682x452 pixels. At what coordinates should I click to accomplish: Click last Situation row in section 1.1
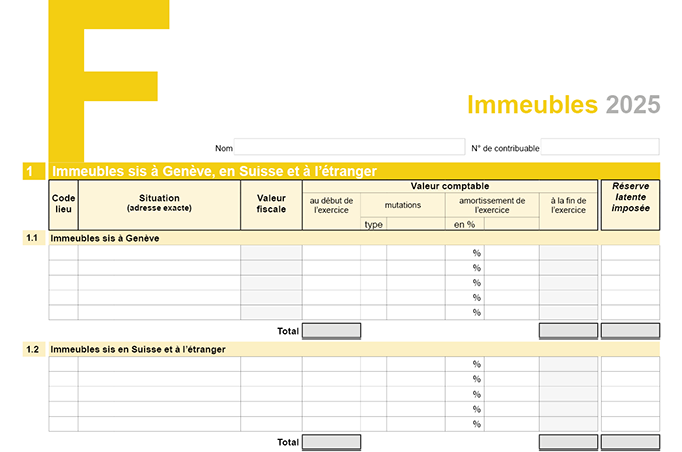coord(159,312)
